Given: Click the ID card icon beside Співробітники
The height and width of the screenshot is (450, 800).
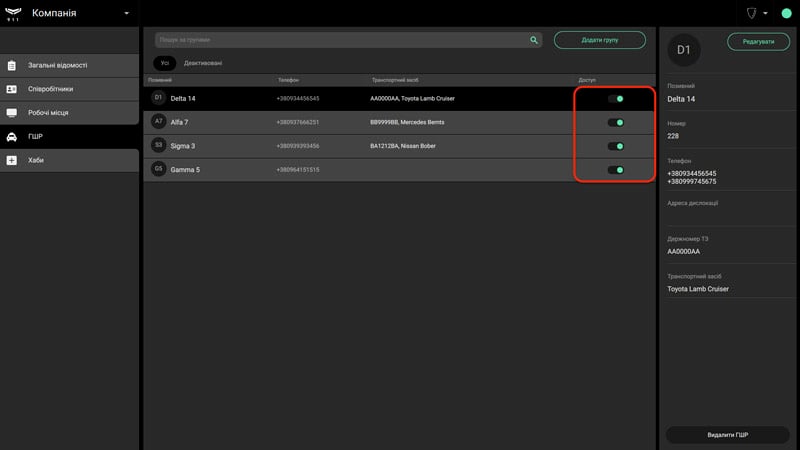Looking at the screenshot, I should coord(12,89).
